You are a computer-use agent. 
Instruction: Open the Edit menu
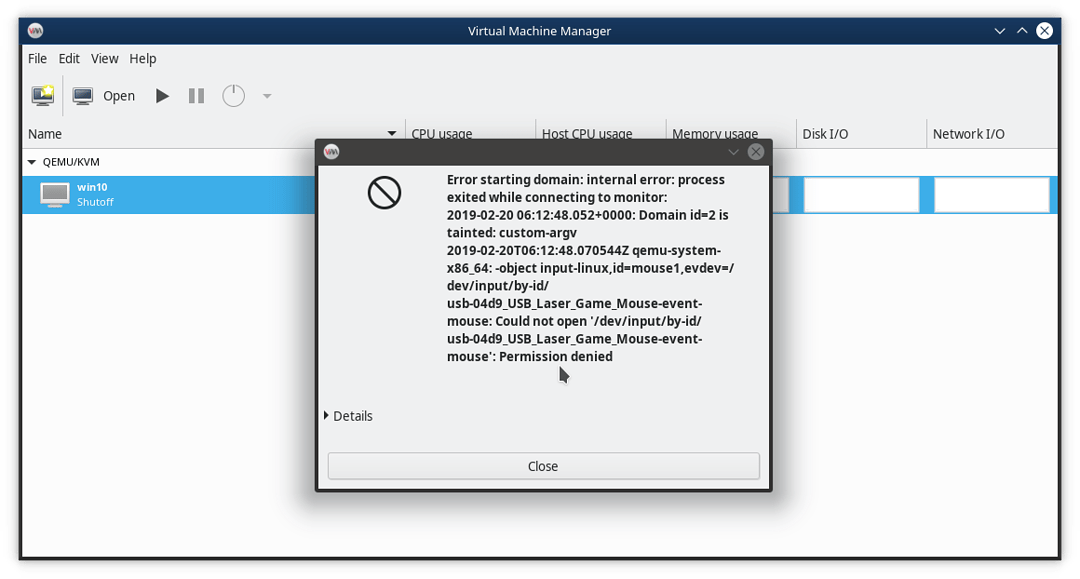click(69, 59)
